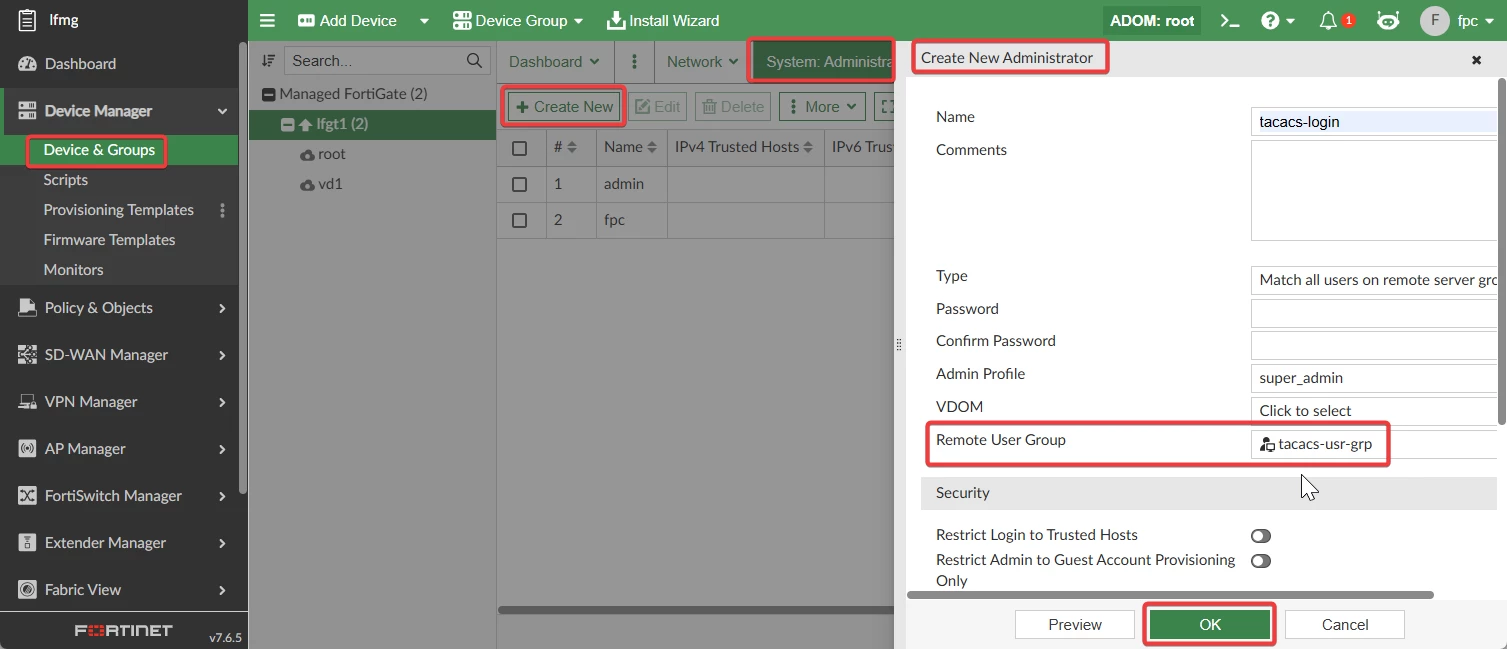The height and width of the screenshot is (649, 1507).
Task: Open Monitors in Device Manager
Action: click(73, 270)
